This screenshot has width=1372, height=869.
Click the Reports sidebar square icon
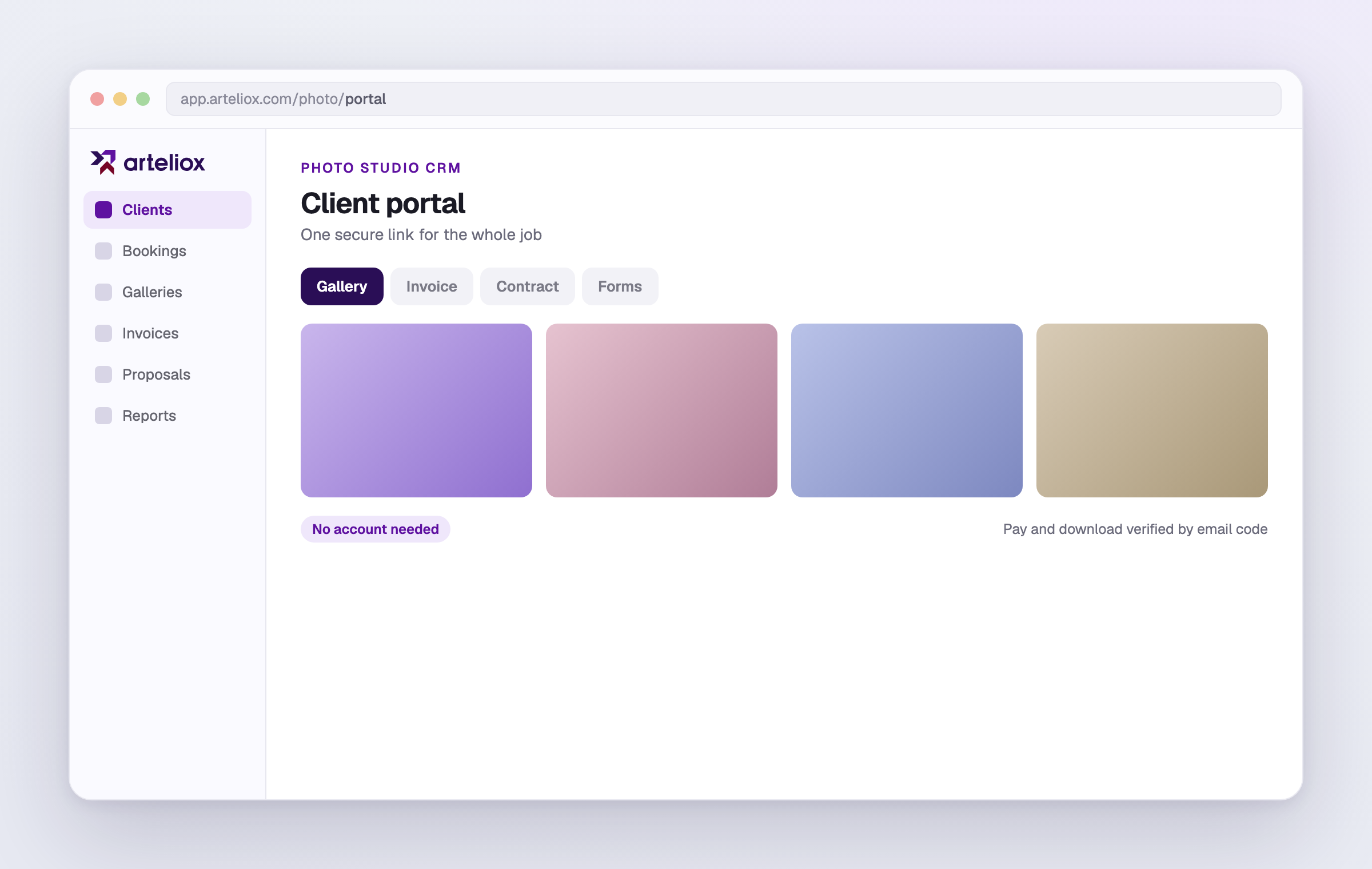103,416
